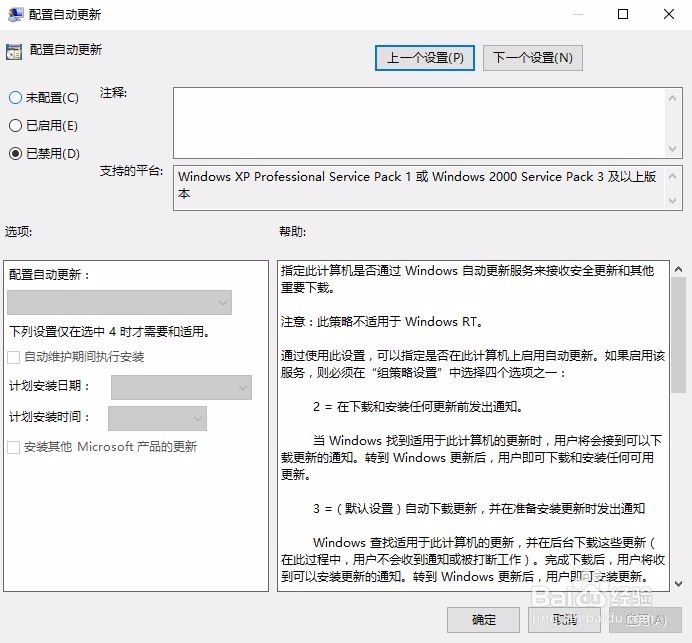Click help line '3 =（默认设置）自动下载更新'
Screen dimensions: 692x643
pos(395,509)
